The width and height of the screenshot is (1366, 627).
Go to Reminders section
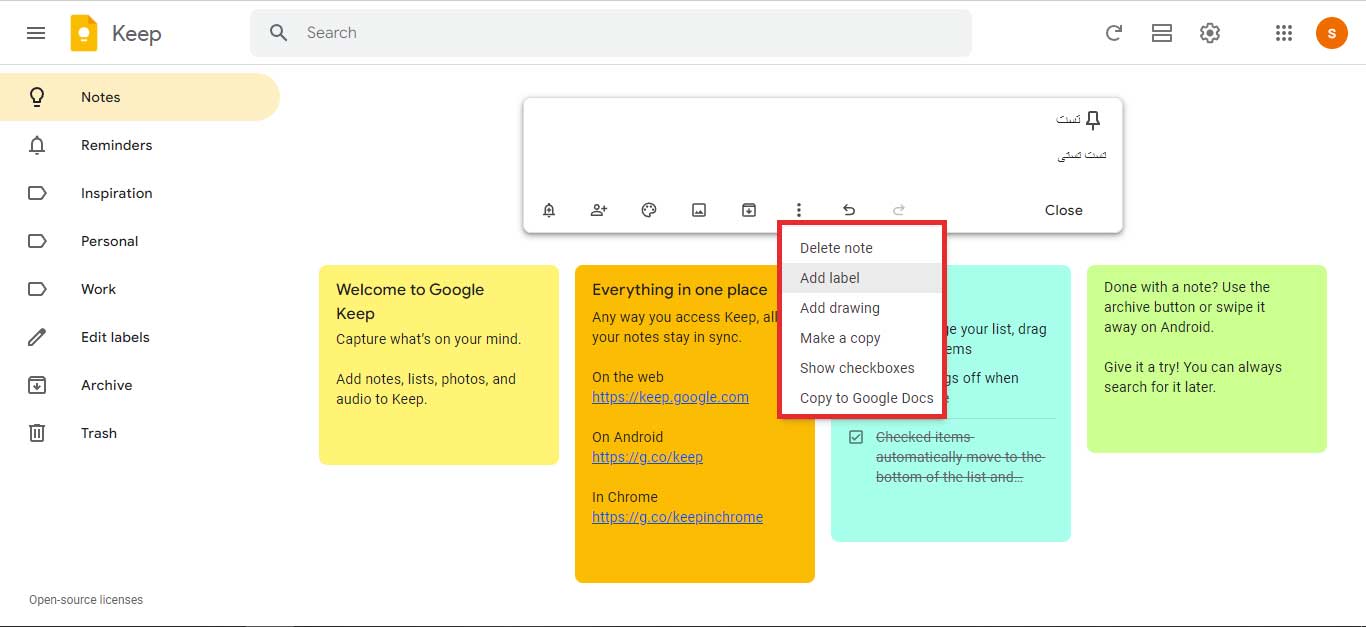pyautogui.click(x=140, y=145)
